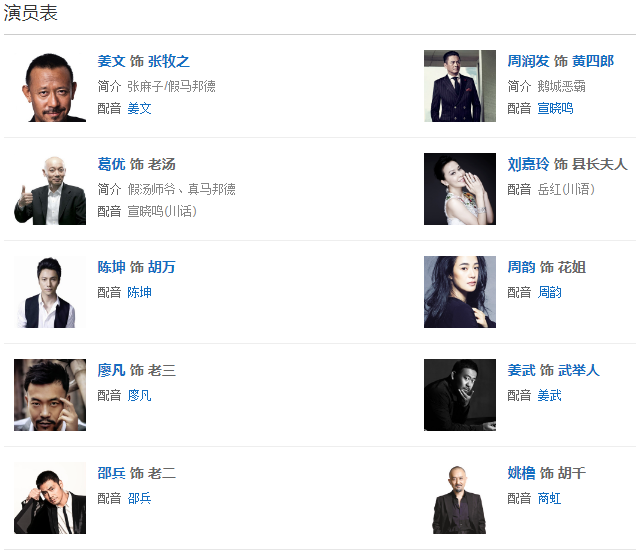Open the 廖凡 link after the 配音 label

[139, 396]
